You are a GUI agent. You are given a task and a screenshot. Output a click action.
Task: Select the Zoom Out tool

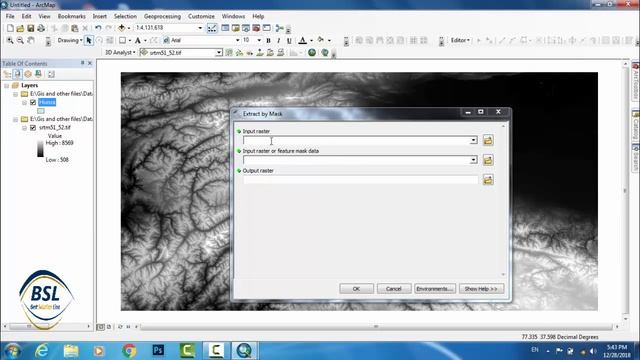pyautogui.click(x=20, y=40)
